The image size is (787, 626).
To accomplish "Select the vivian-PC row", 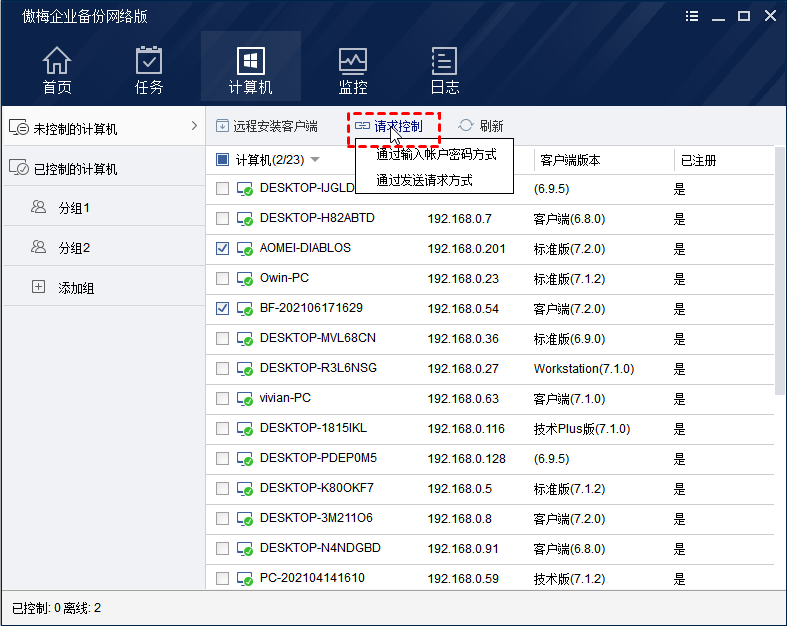I will click(285, 398).
